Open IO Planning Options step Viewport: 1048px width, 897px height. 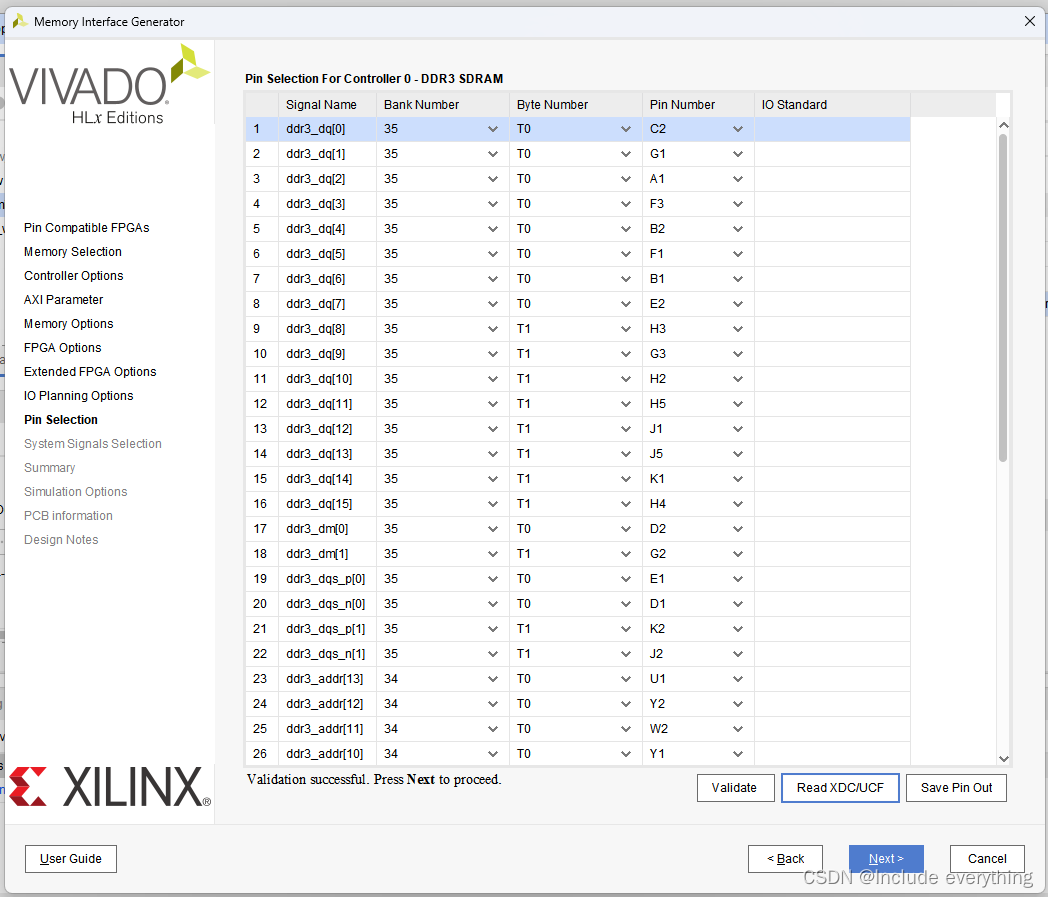(x=78, y=396)
